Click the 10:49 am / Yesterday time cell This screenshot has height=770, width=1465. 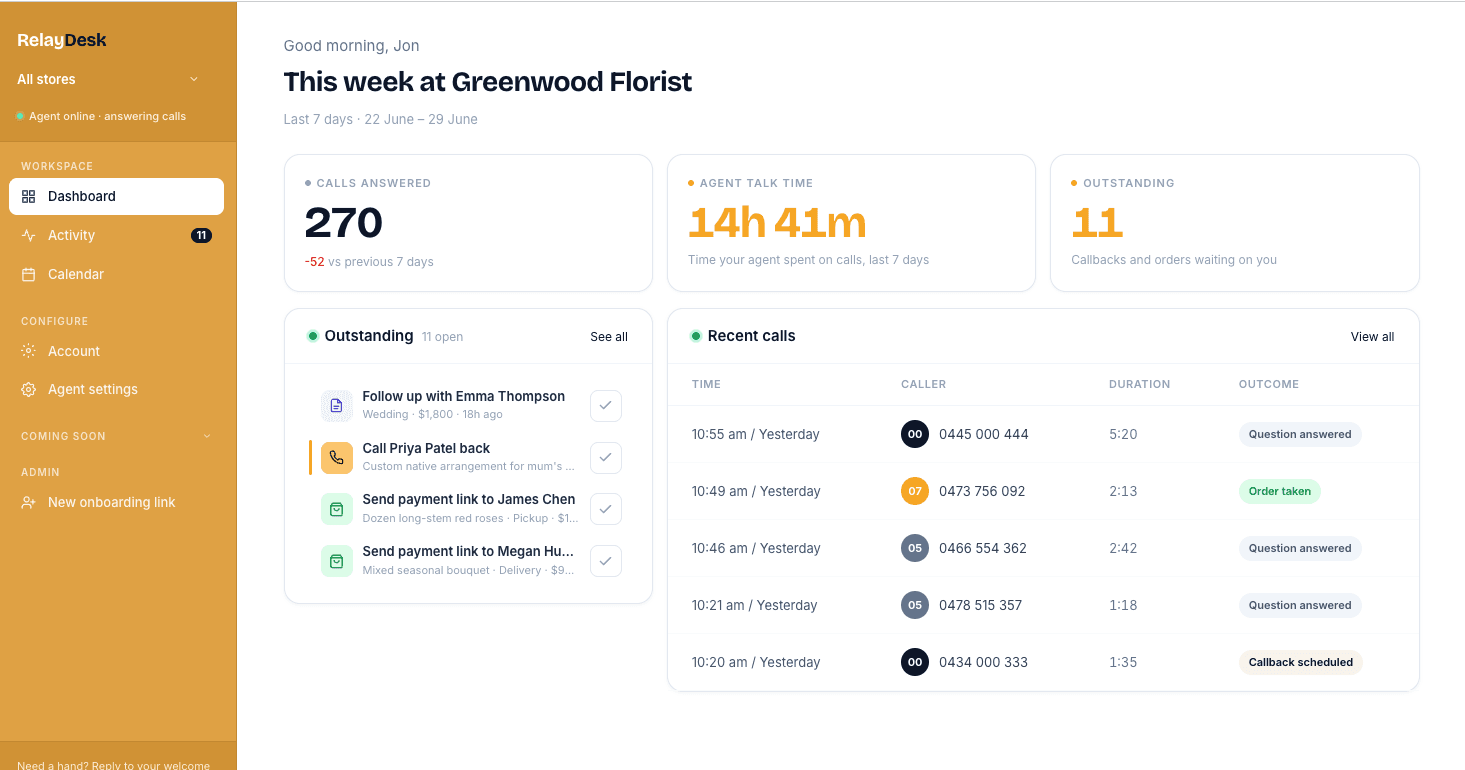click(756, 491)
